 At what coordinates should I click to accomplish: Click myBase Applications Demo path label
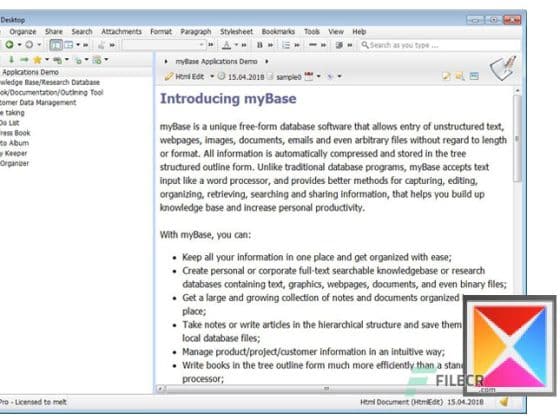[216, 61]
